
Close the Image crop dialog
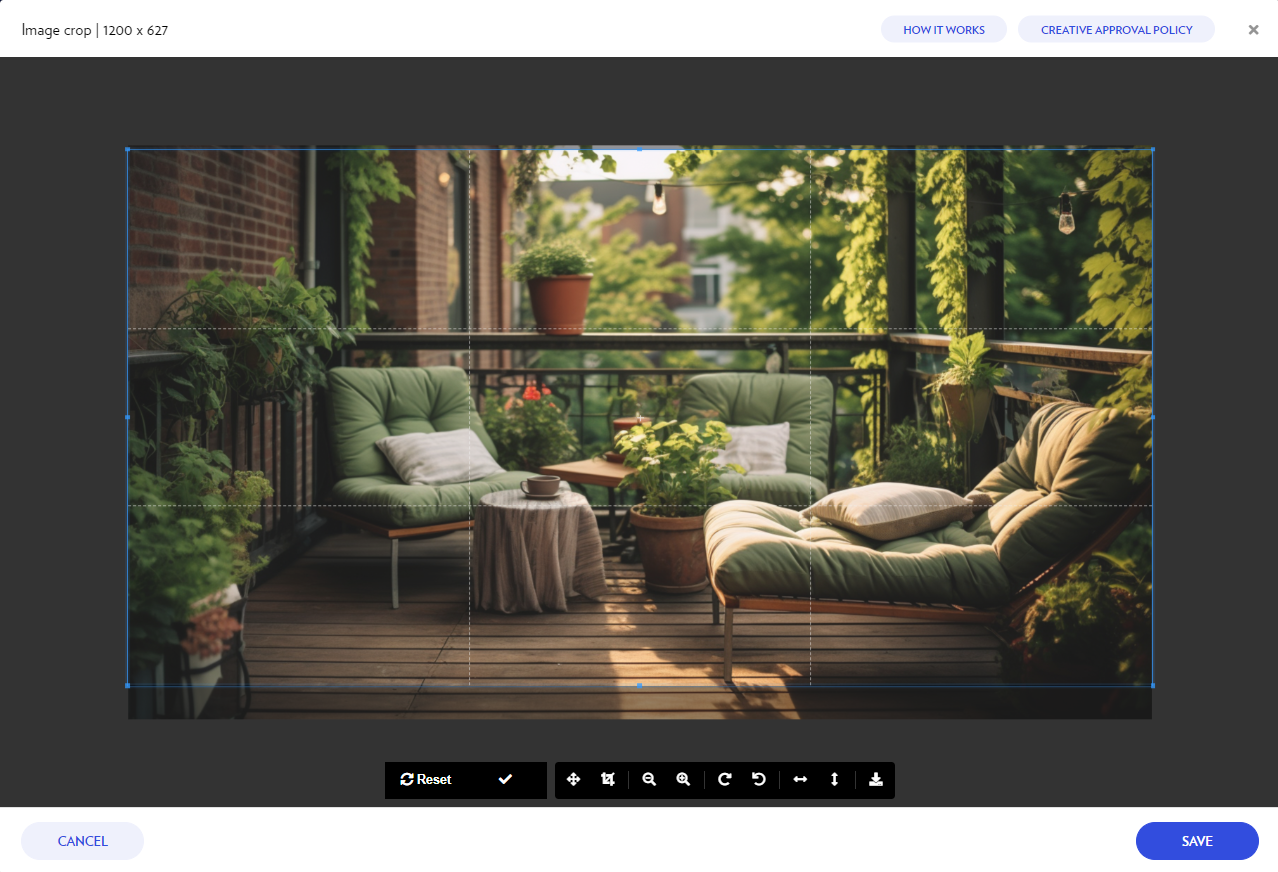pyautogui.click(x=1253, y=30)
